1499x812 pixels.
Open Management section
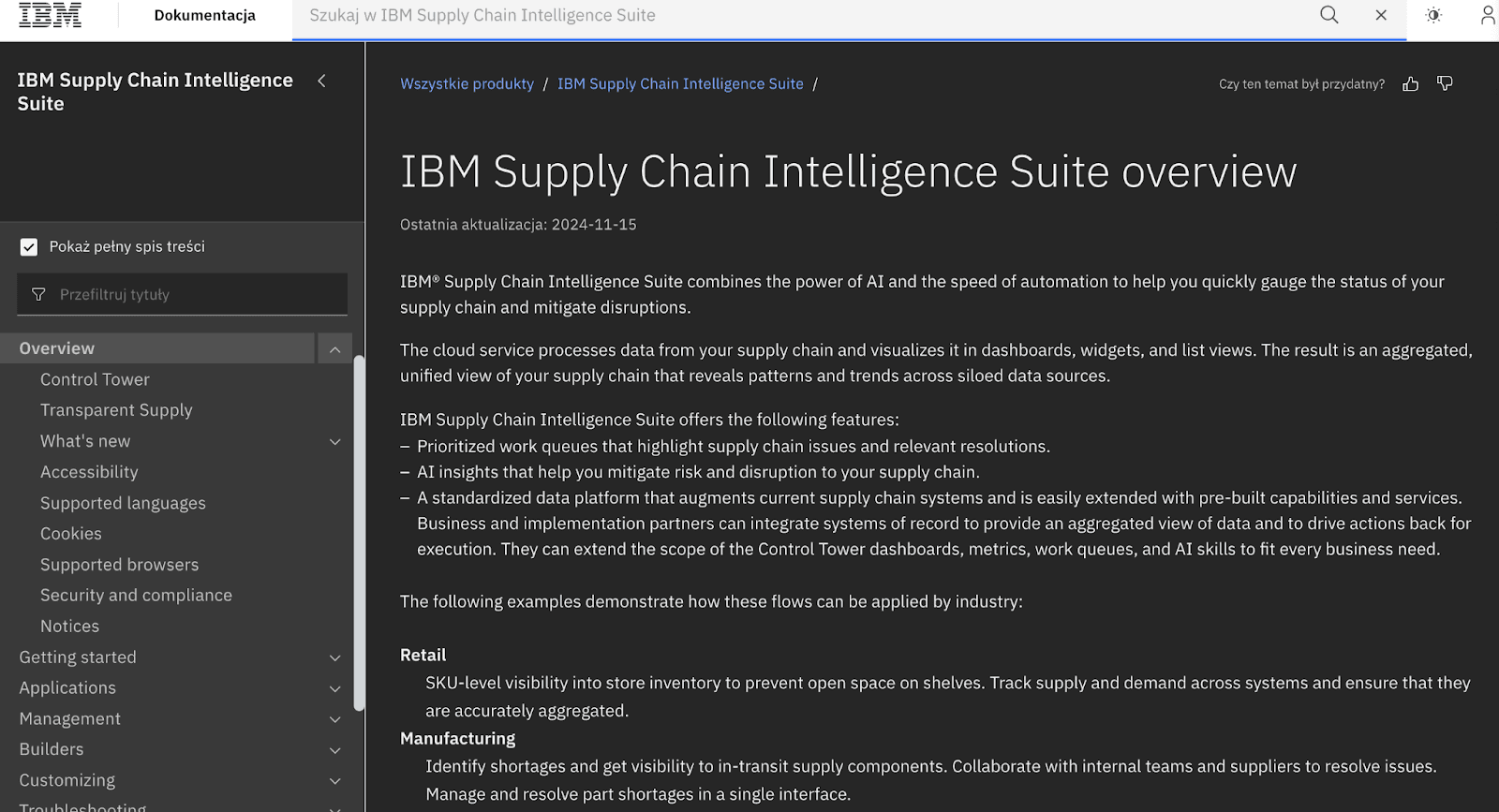coord(69,719)
